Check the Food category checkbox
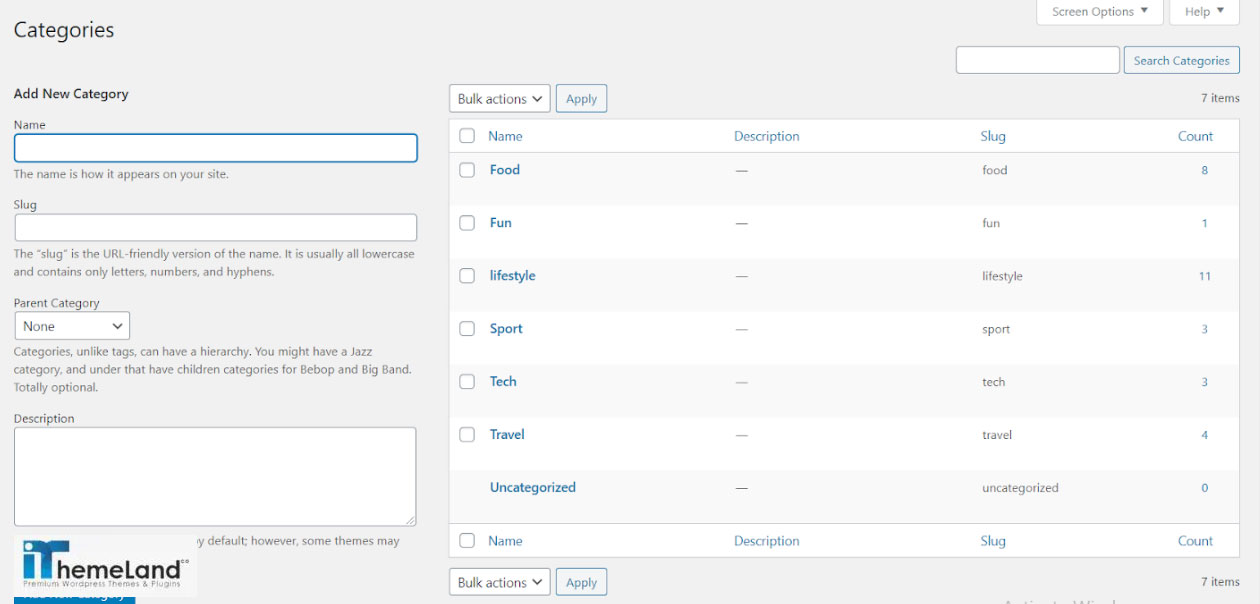This screenshot has width=1260, height=604. (x=467, y=170)
